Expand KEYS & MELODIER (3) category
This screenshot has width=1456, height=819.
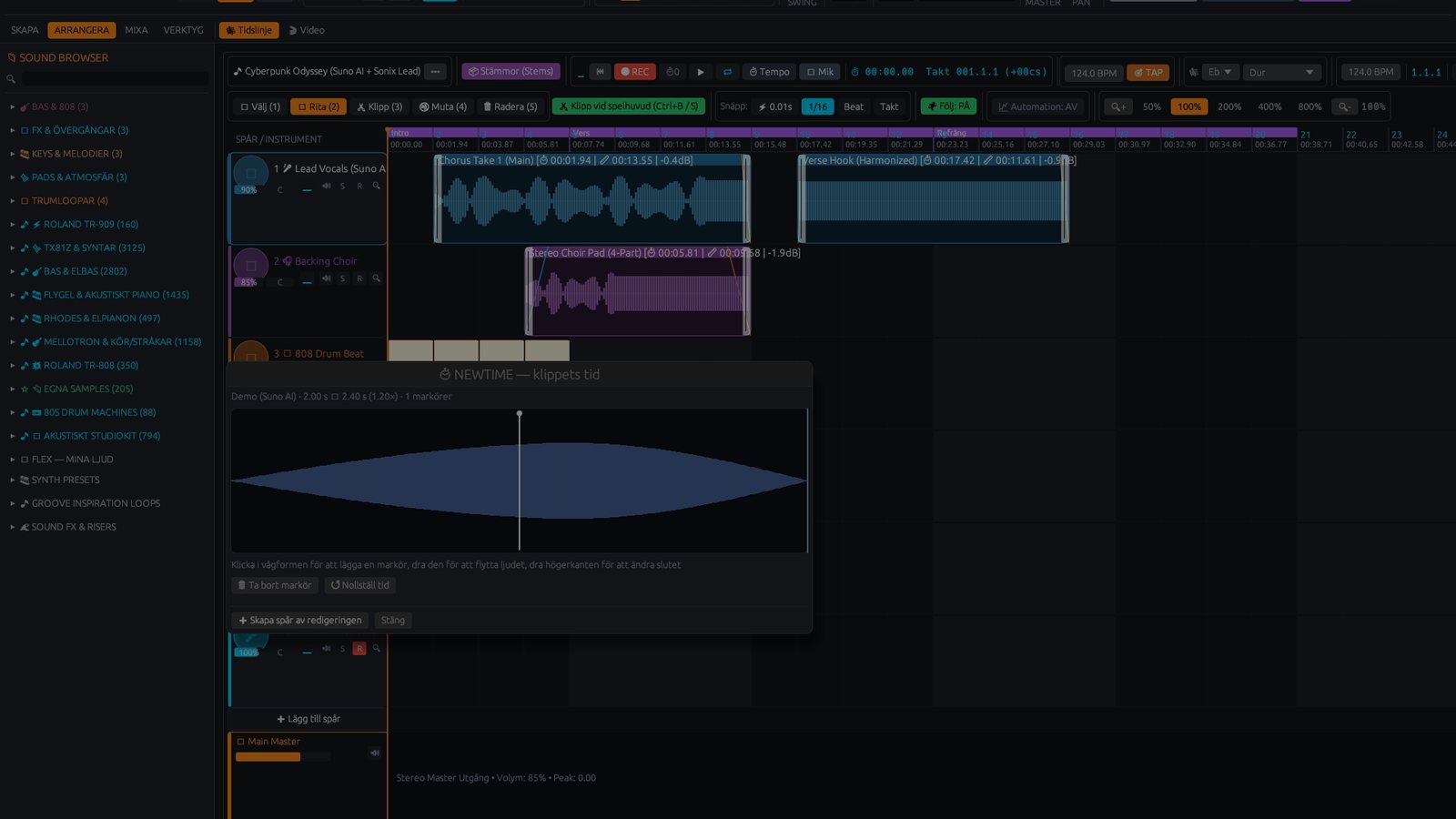[77, 154]
